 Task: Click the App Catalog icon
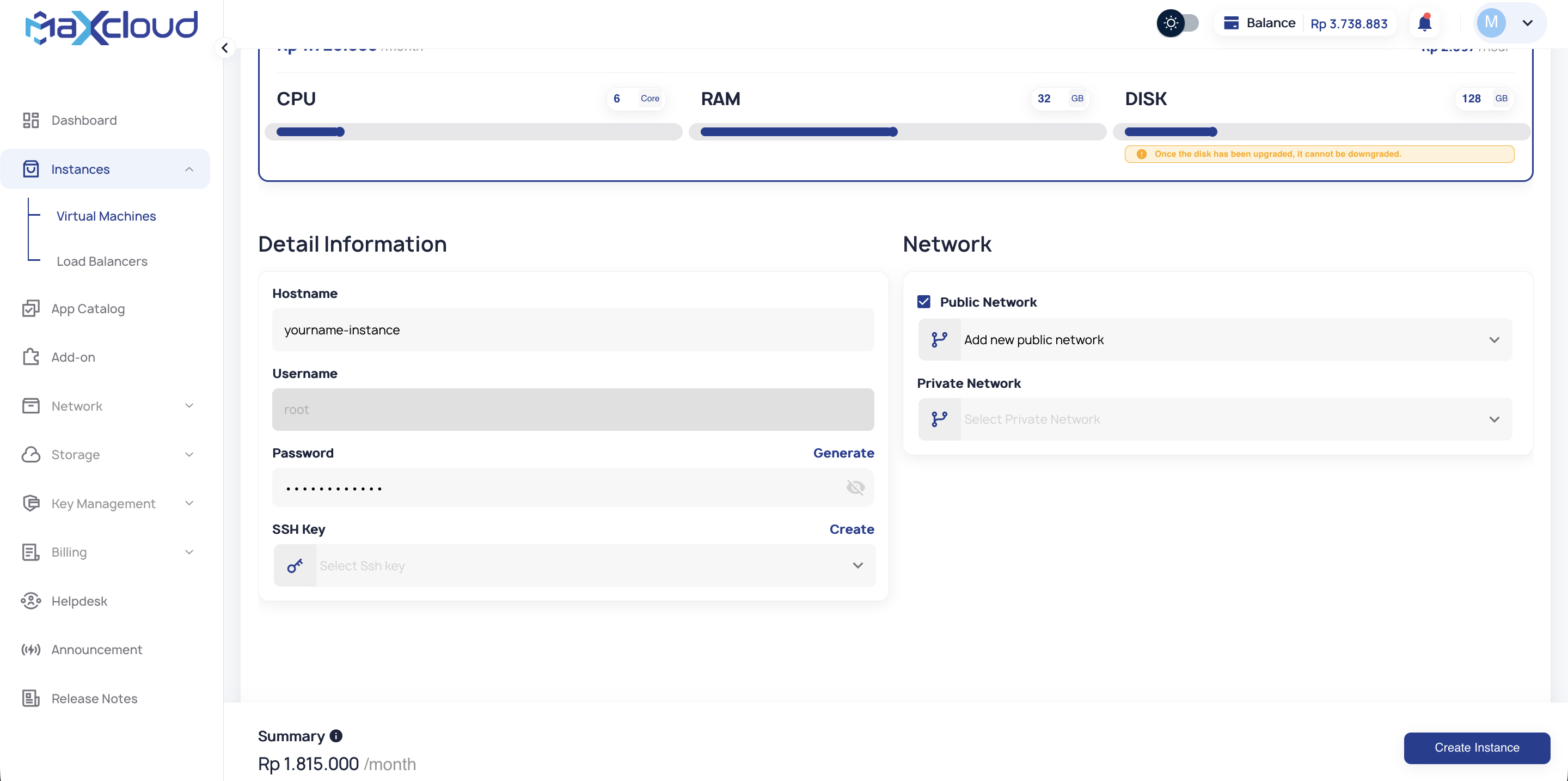pos(30,309)
